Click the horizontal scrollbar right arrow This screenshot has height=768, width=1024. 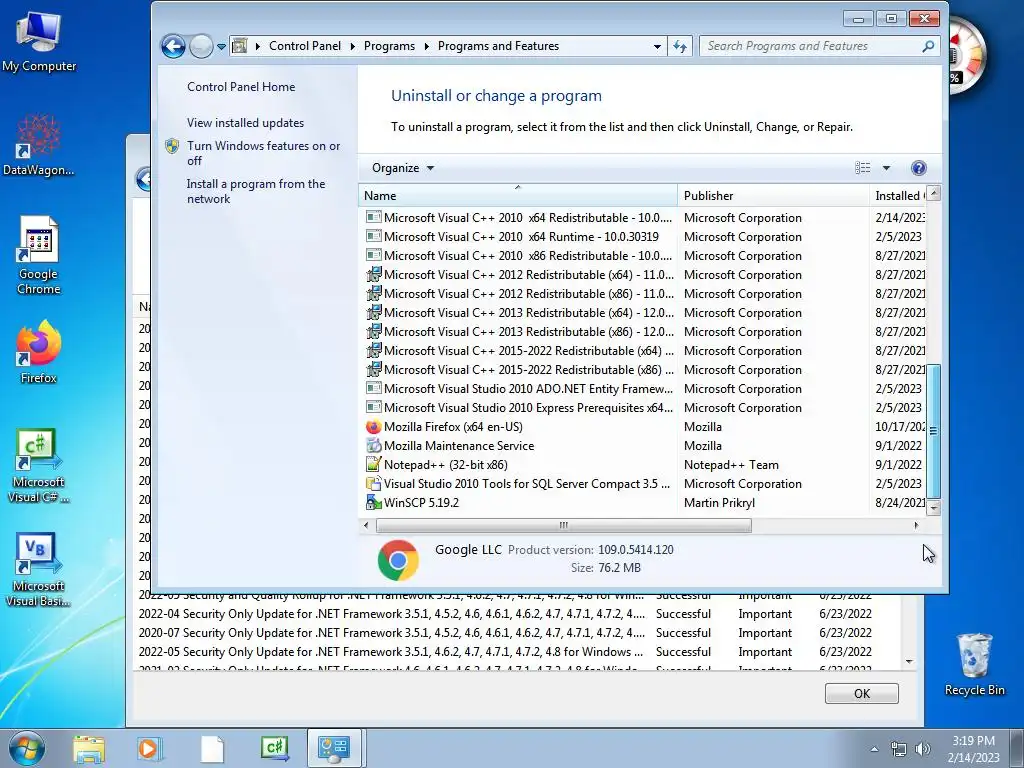click(916, 525)
